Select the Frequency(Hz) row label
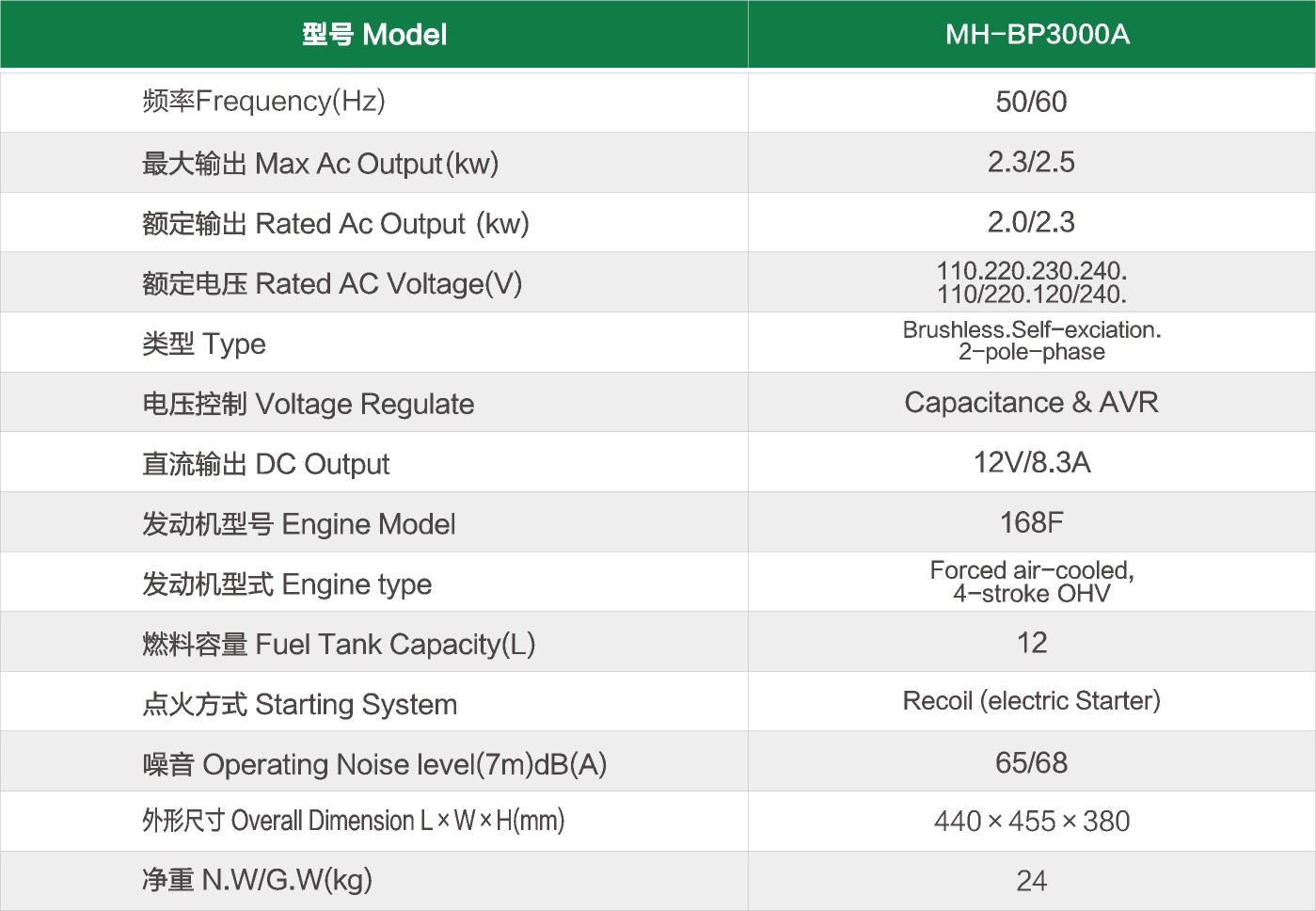 coord(263,101)
